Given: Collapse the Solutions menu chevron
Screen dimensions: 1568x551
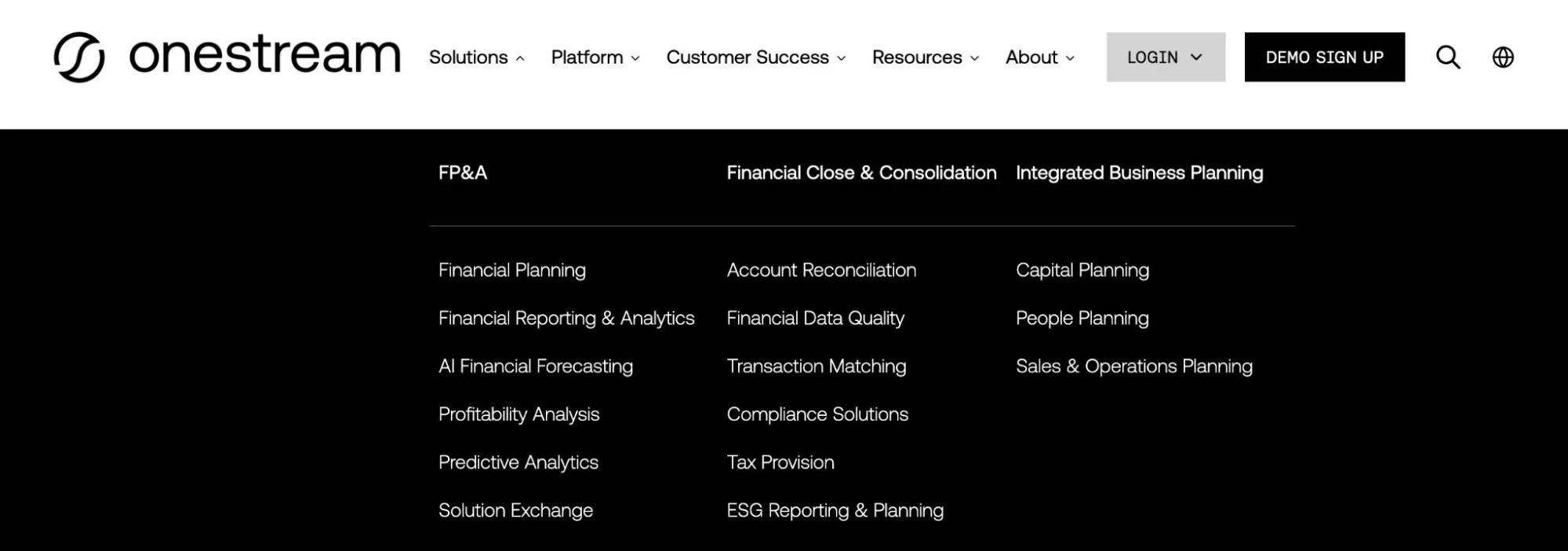Looking at the screenshot, I should [519, 58].
